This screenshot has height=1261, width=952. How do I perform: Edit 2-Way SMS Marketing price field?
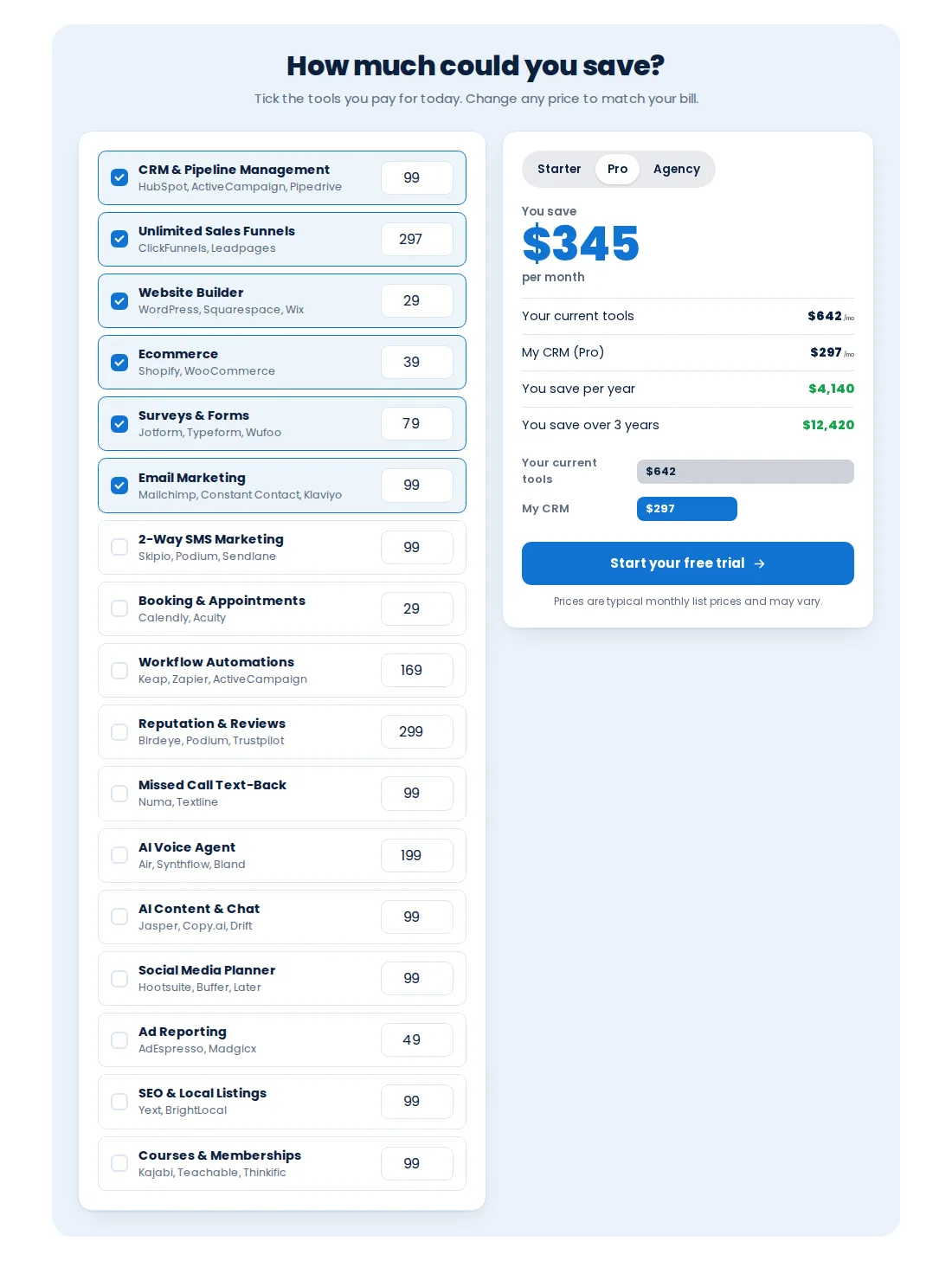(x=417, y=547)
